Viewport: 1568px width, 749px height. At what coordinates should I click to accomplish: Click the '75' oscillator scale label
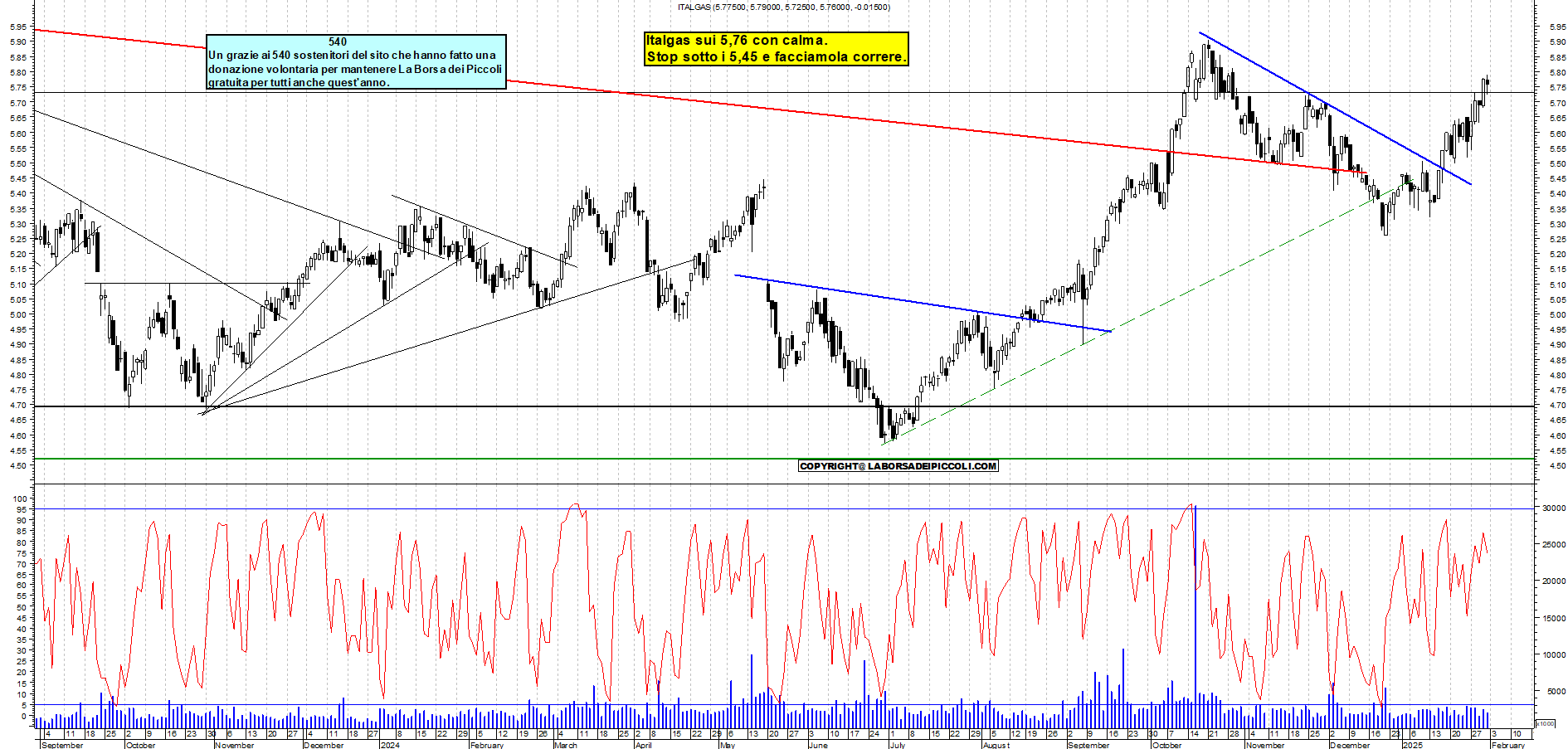tap(22, 553)
